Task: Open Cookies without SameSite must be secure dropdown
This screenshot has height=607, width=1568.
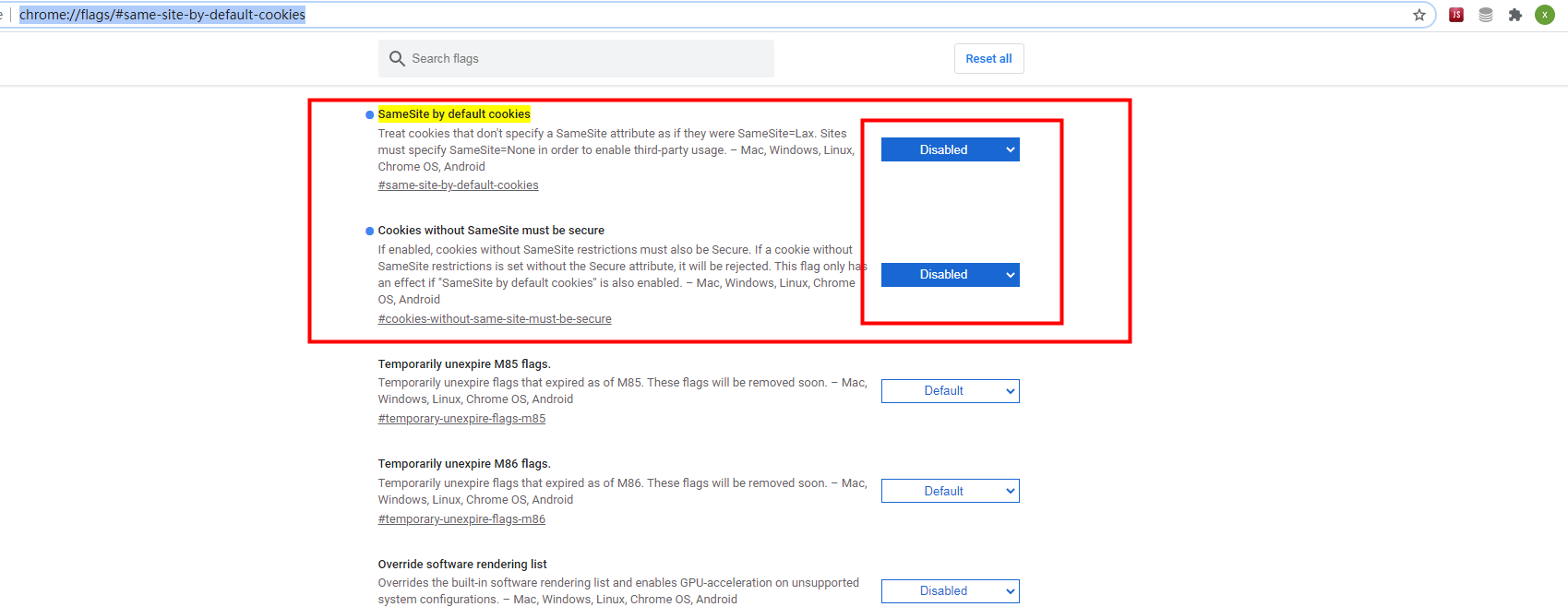Action: click(951, 275)
